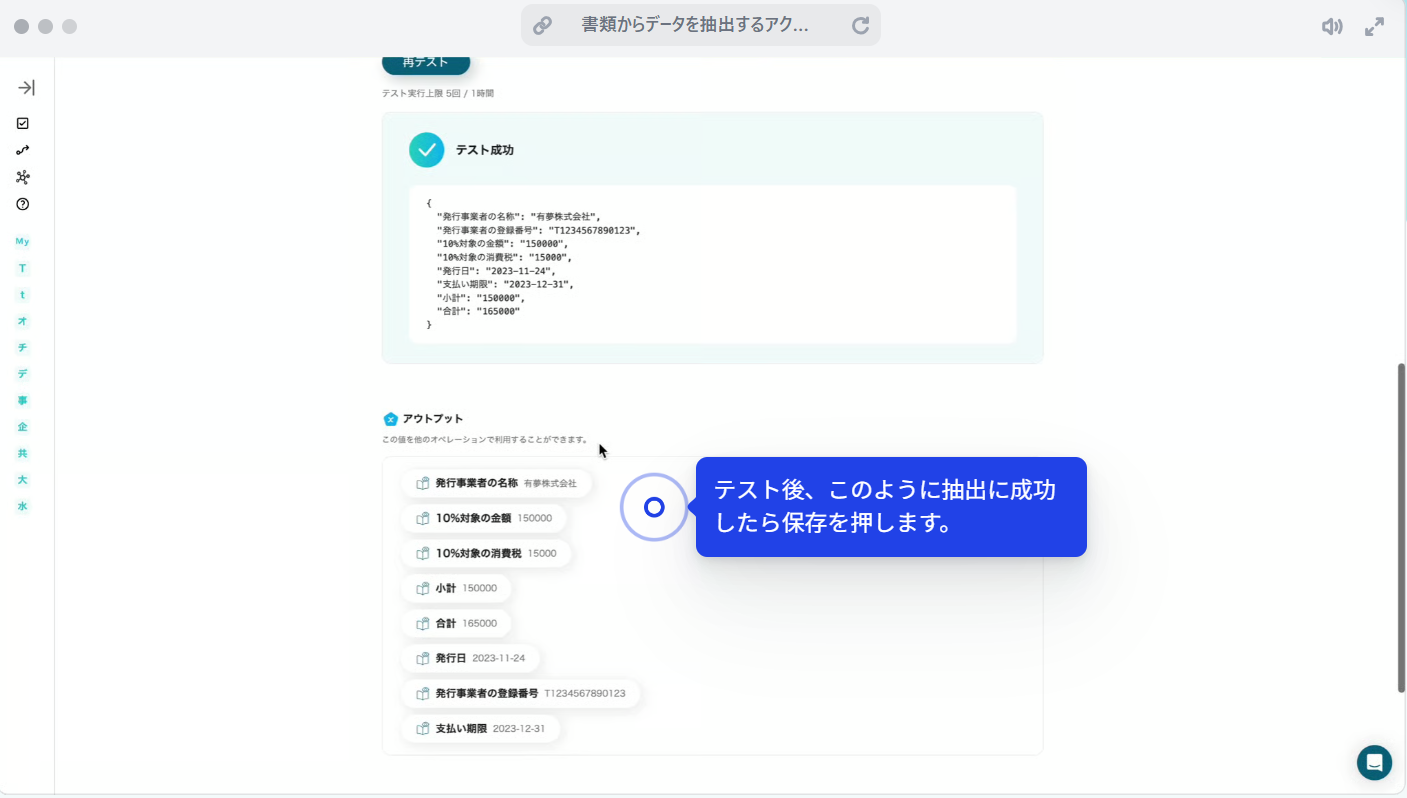Select the 10%対象の金額 output chip
The image size is (1407, 798).
coord(483,518)
